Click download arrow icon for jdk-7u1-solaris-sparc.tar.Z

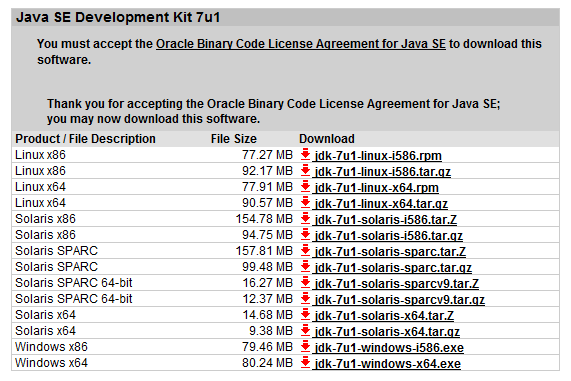[305, 251]
